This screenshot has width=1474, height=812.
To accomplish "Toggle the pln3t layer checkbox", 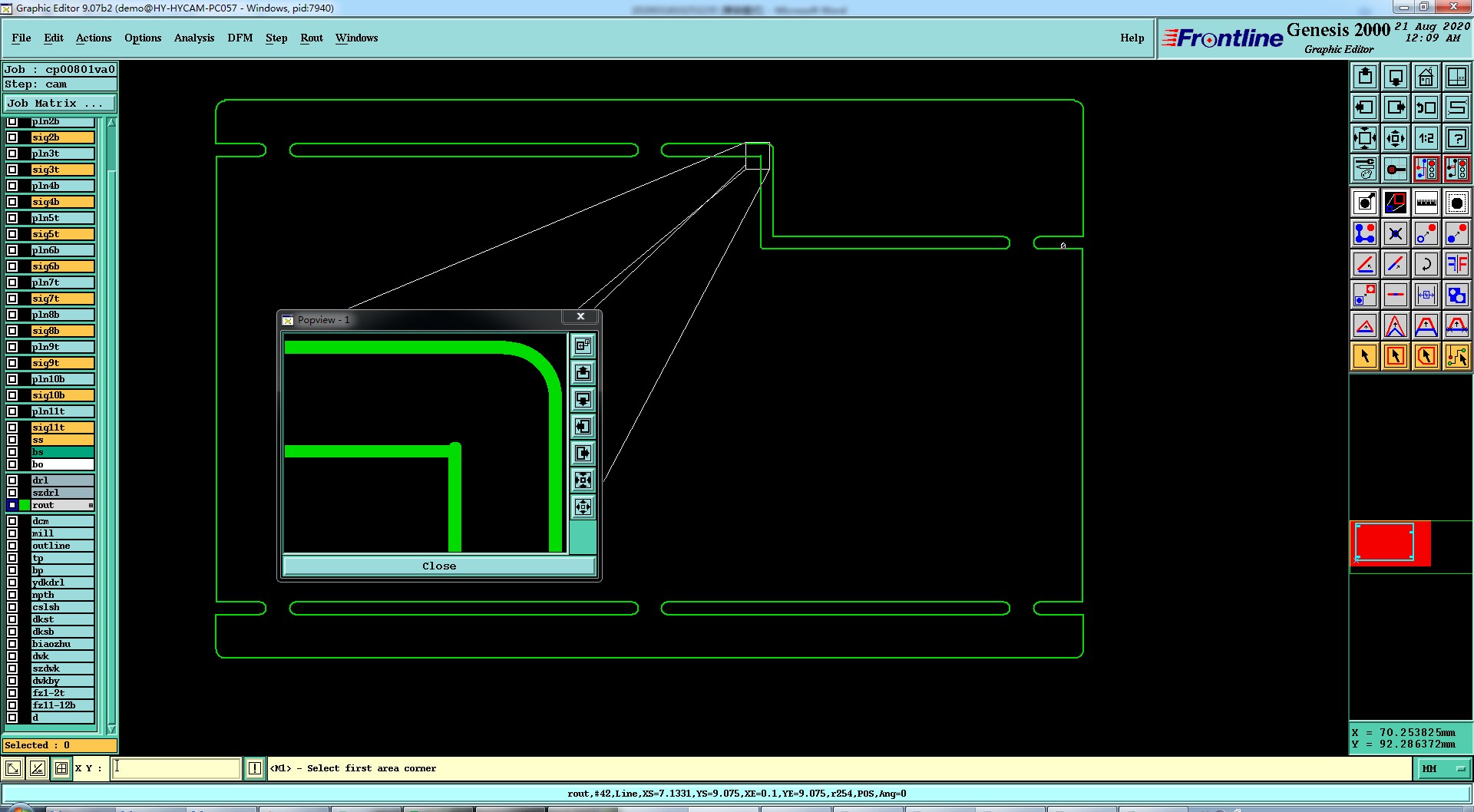I will 12,153.
